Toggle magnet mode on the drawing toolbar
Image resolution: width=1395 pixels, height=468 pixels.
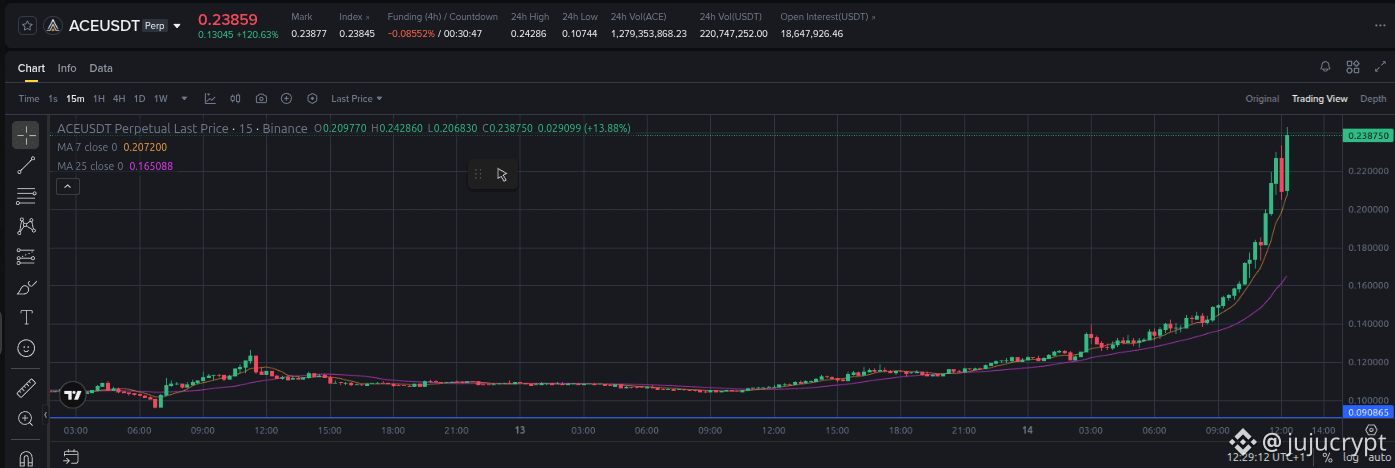pyautogui.click(x=26, y=458)
